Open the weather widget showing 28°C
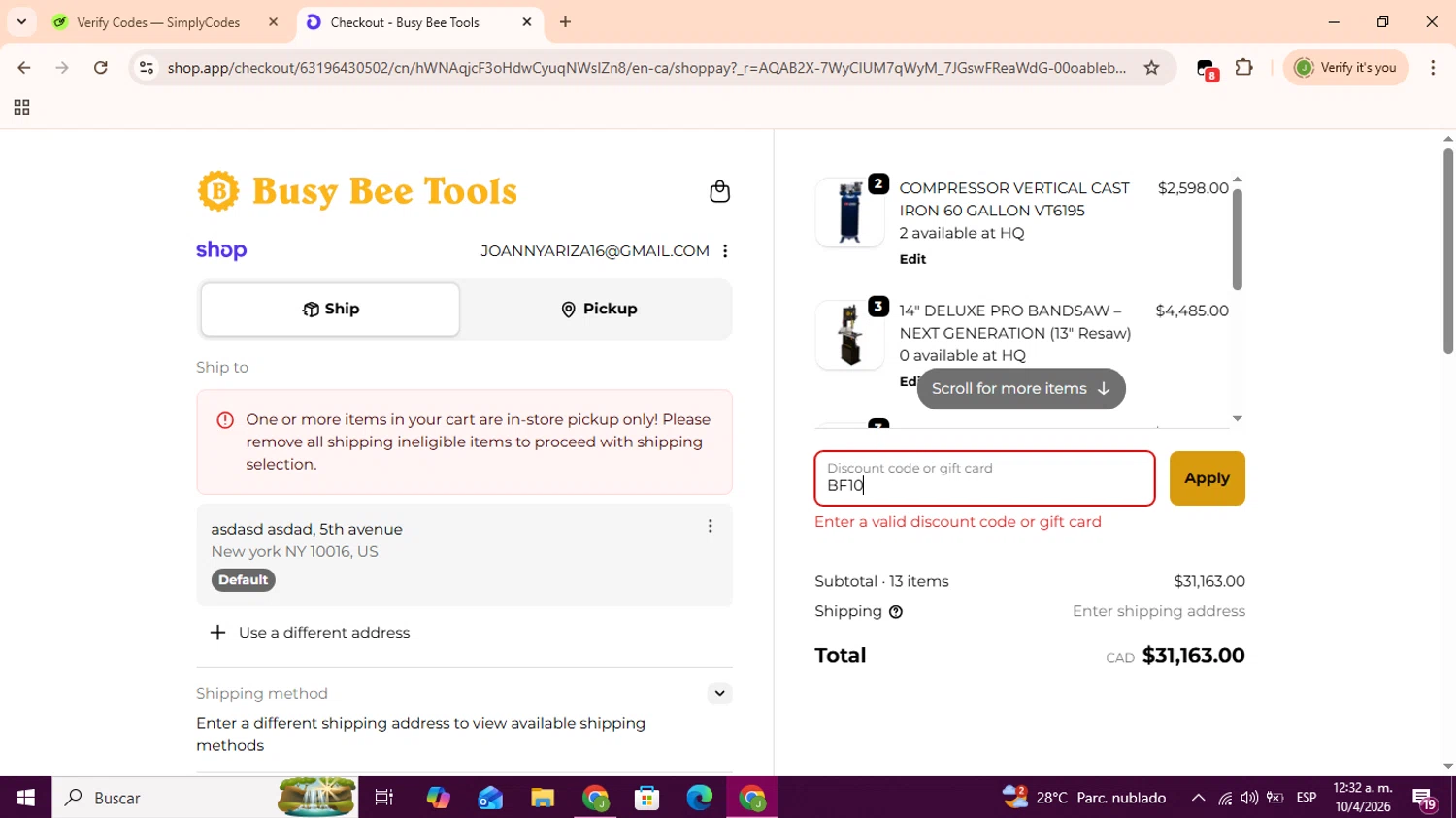 point(1084,798)
